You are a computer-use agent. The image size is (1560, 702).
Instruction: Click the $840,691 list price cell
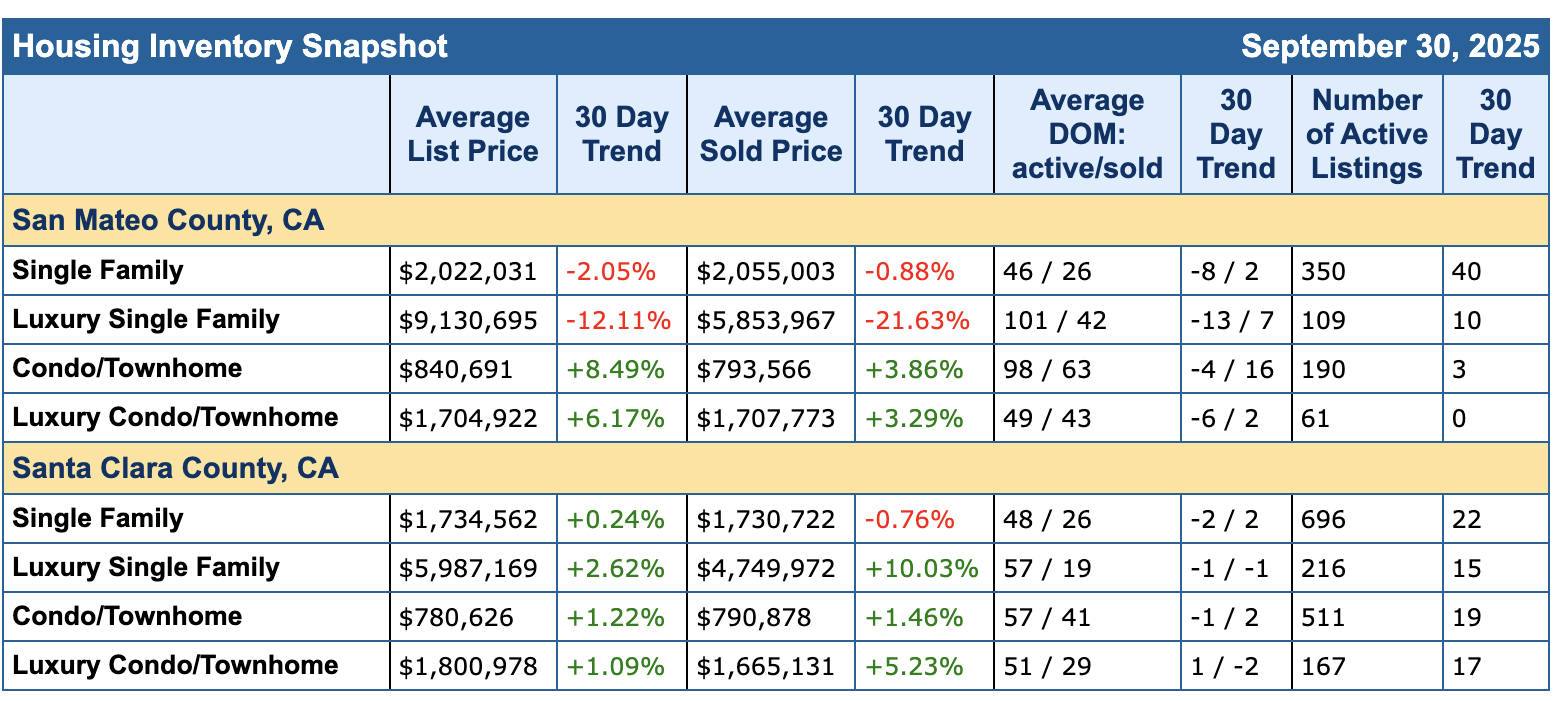(x=456, y=369)
